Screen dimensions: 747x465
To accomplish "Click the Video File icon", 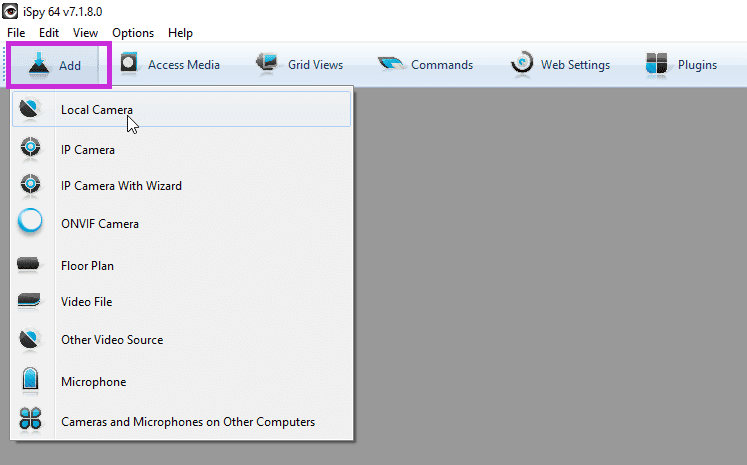I will pos(29,301).
